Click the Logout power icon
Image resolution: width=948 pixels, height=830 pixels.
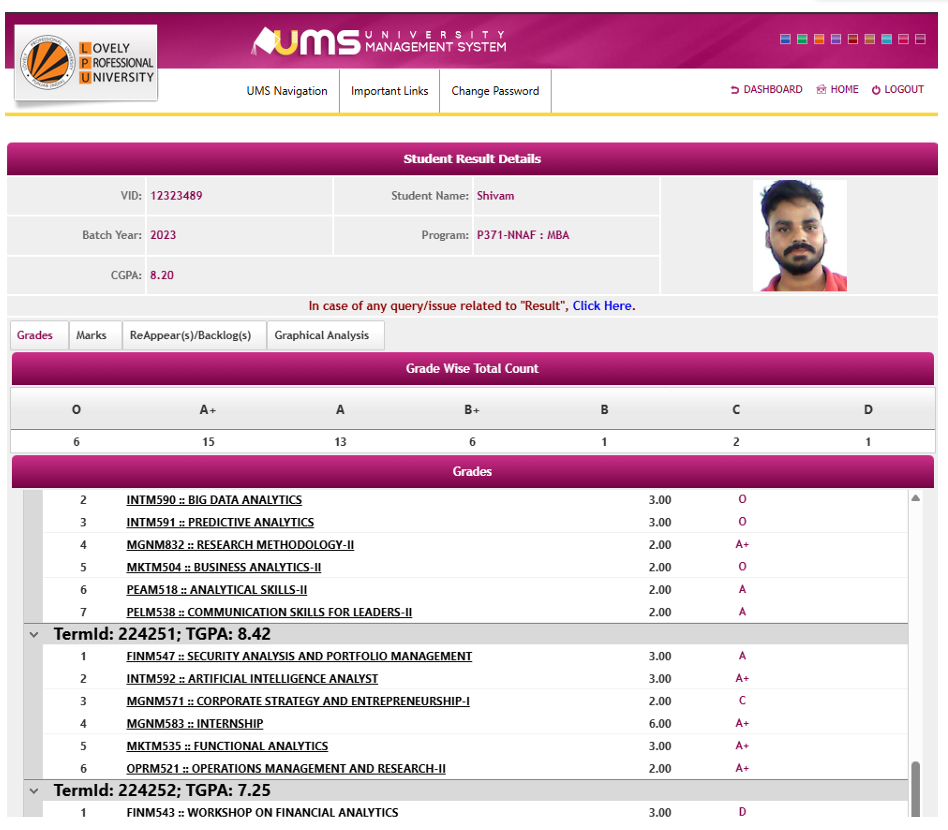tap(876, 90)
